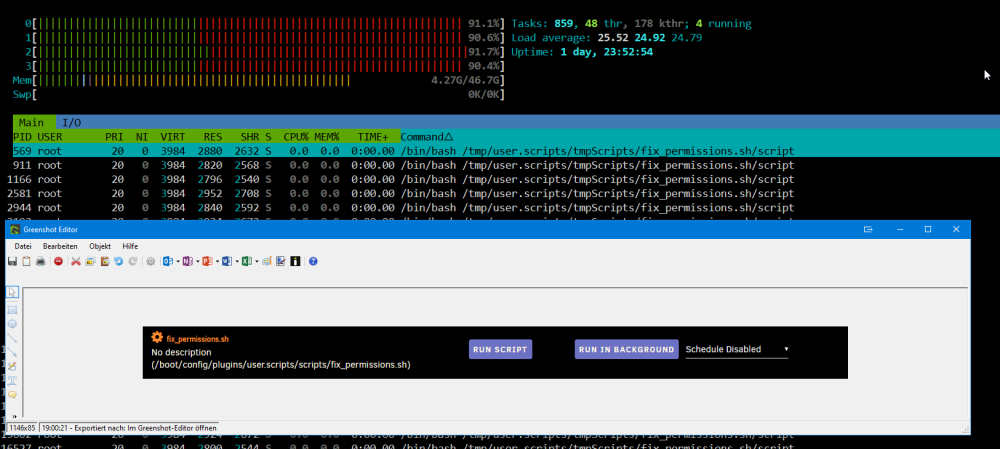Sort htop by the Command column header
The image size is (1000, 449).
(427, 136)
